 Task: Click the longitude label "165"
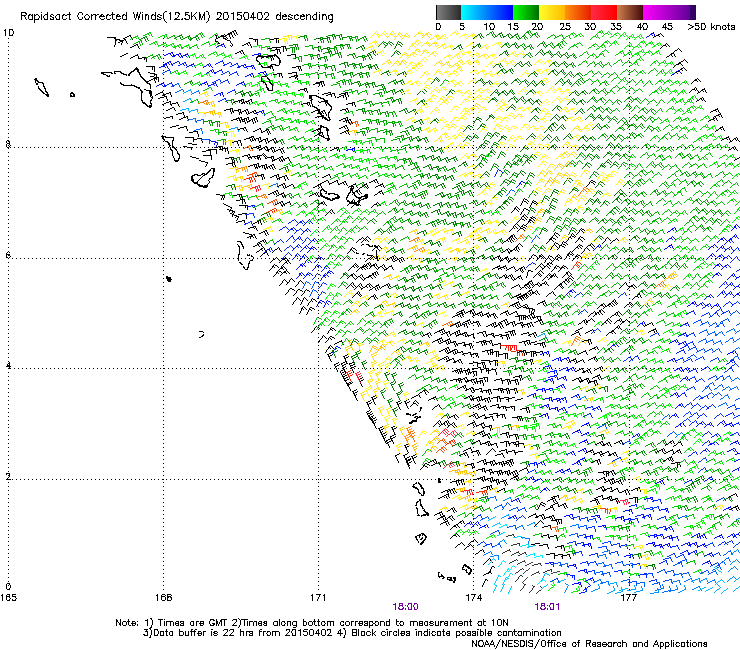click(x=8, y=598)
